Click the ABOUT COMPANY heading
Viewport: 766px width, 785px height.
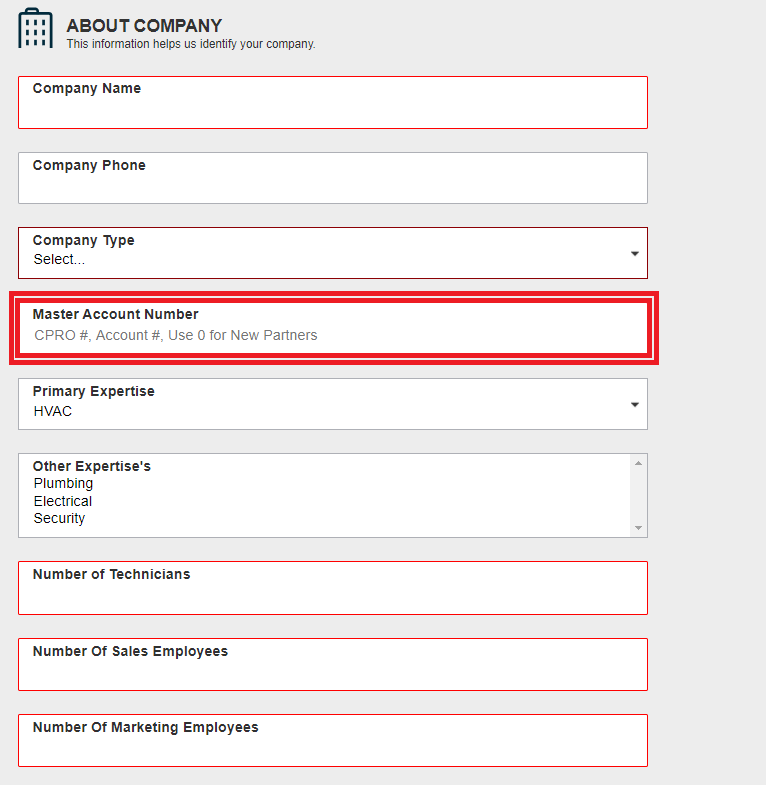[144, 26]
